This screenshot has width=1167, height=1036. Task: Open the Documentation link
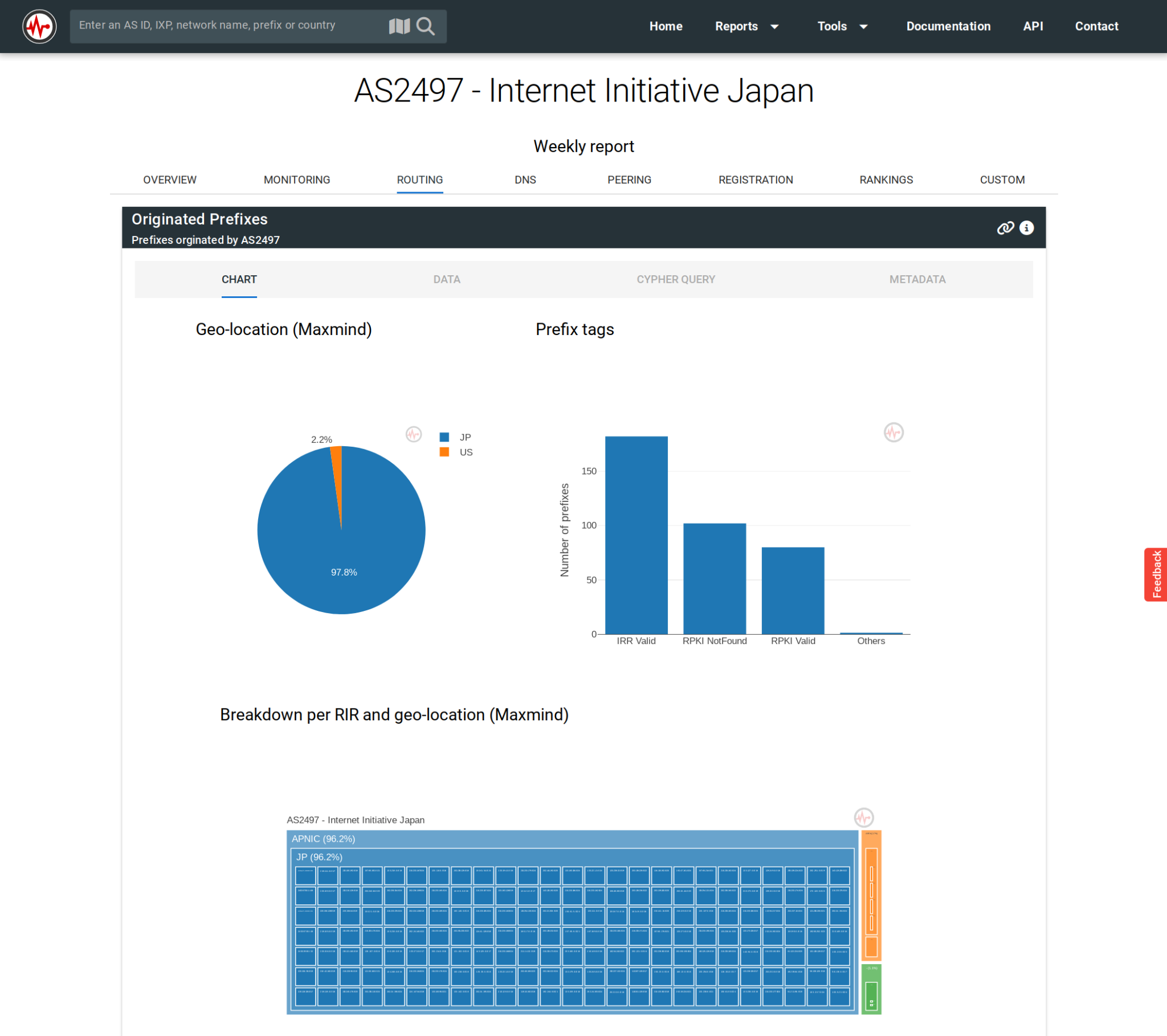click(x=948, y=26)
